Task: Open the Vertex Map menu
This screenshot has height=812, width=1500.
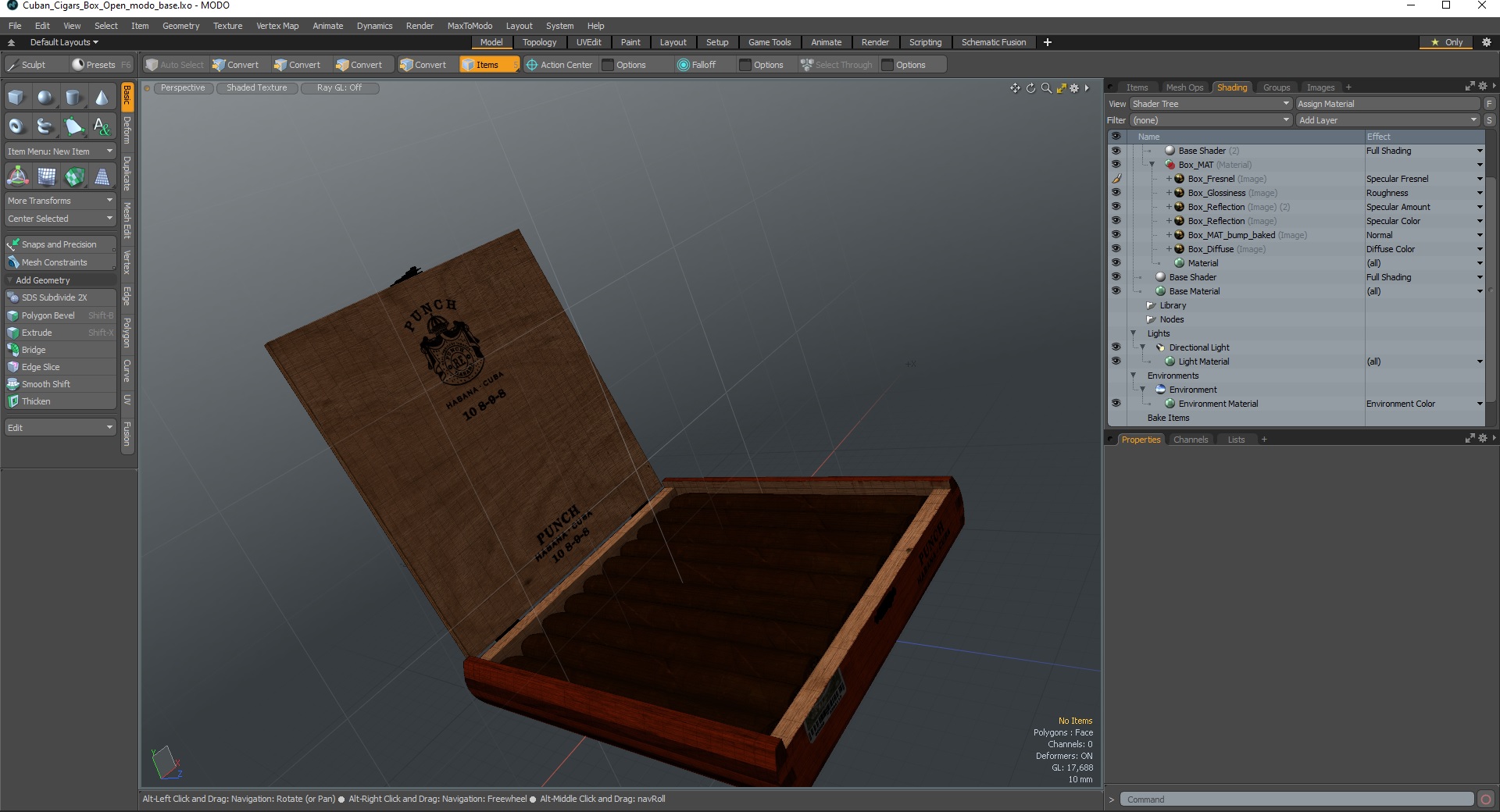Action: click(277, 26)
